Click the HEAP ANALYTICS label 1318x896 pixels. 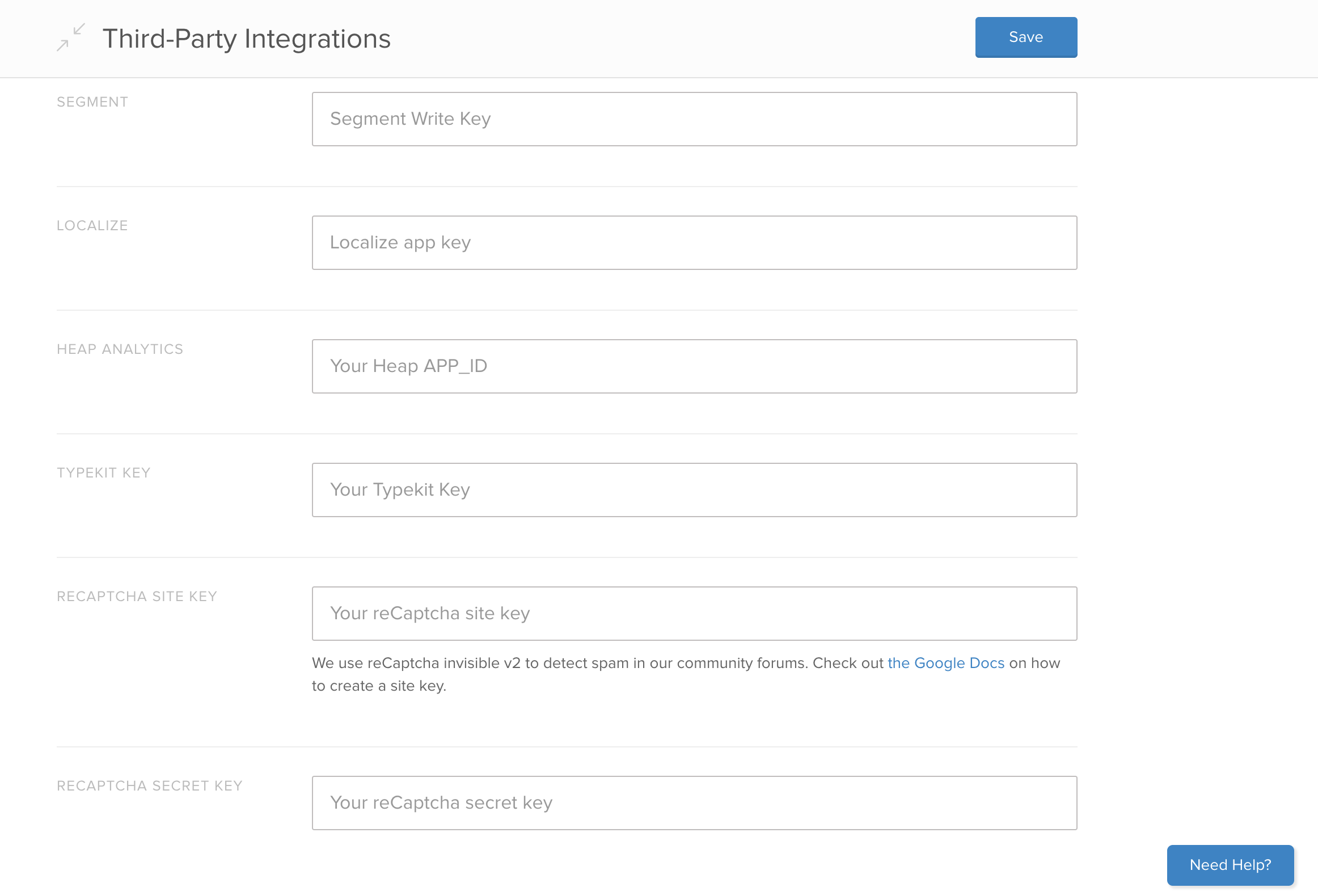coord(120,349)
